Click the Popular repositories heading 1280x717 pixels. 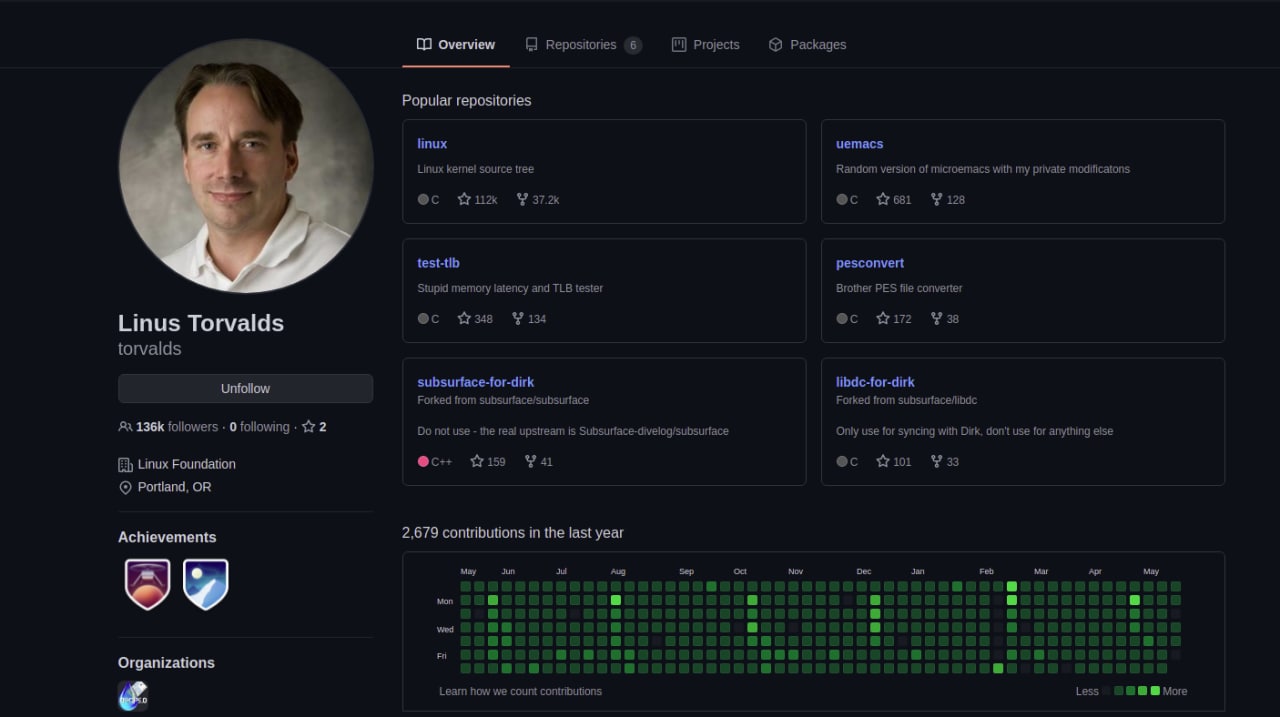[467, 101]
